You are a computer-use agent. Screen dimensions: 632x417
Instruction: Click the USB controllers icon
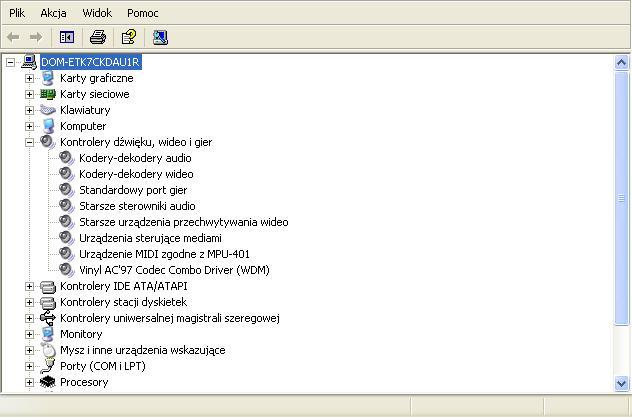pos(48,318)
